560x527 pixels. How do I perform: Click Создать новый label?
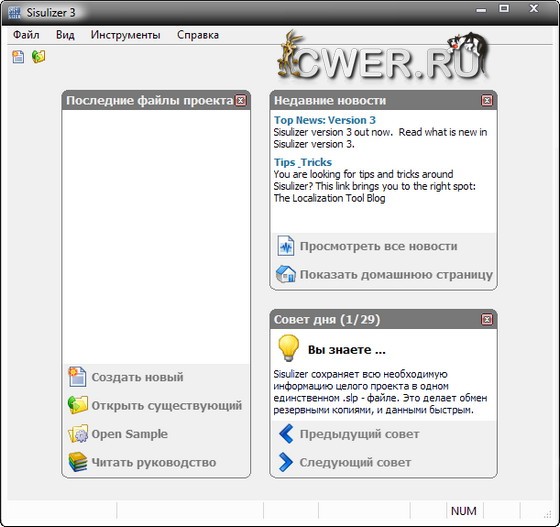(x=138, y=377)
